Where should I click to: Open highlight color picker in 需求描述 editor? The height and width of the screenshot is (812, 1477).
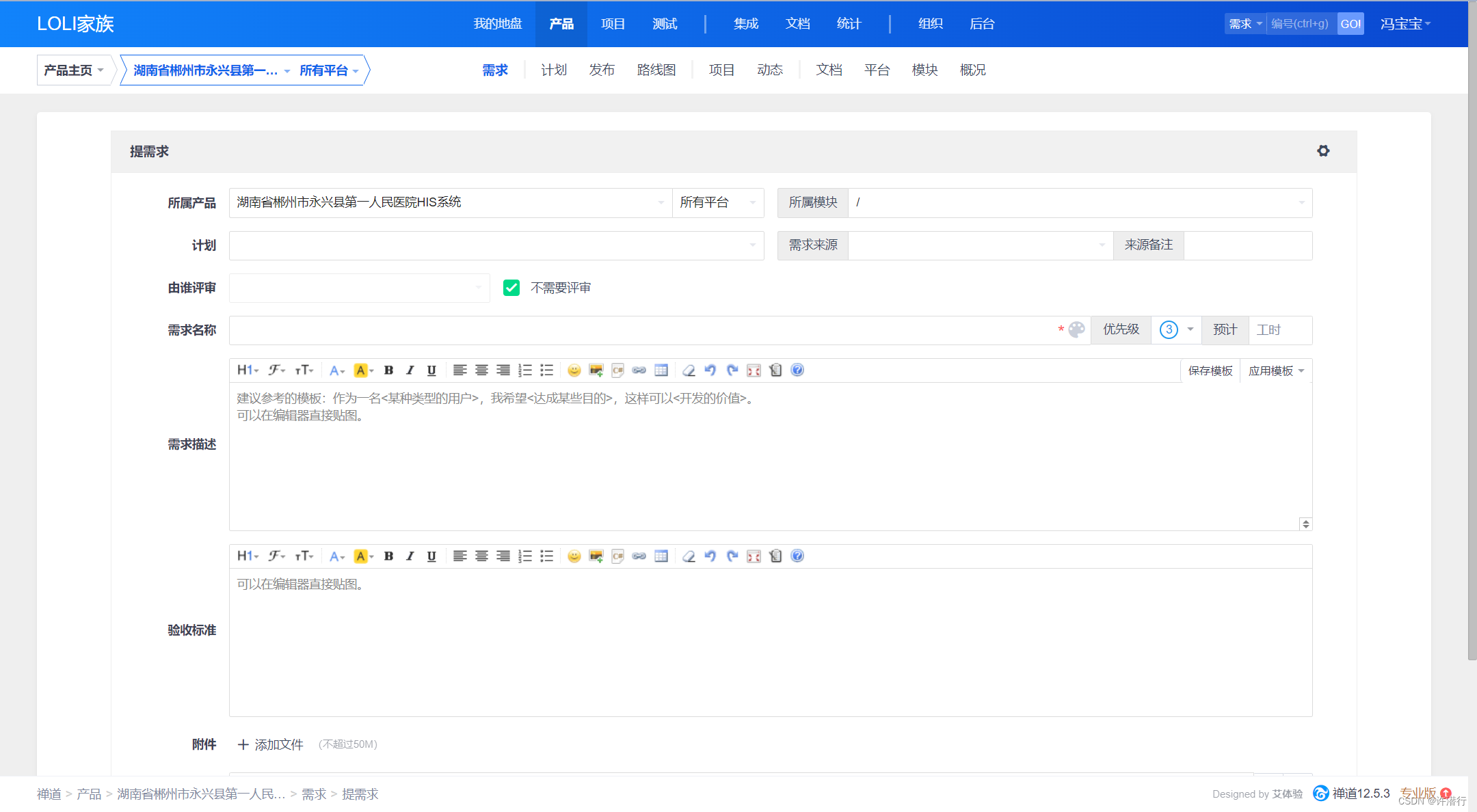point(364,370)
